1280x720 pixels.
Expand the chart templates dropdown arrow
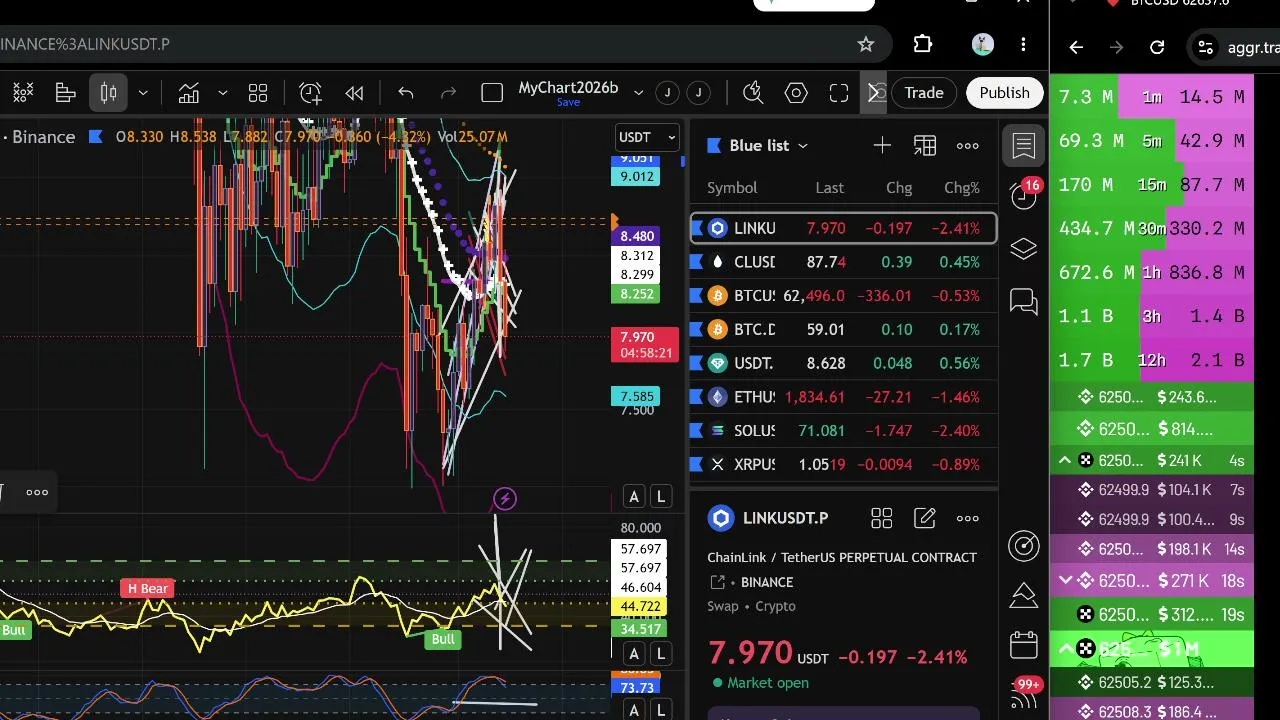[223, 93]
